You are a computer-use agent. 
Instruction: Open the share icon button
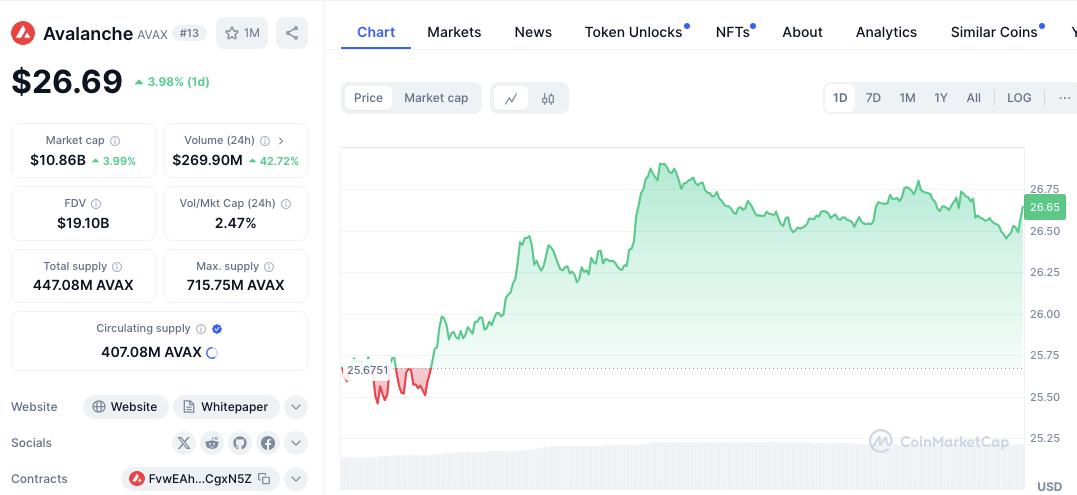coord(292,33)
